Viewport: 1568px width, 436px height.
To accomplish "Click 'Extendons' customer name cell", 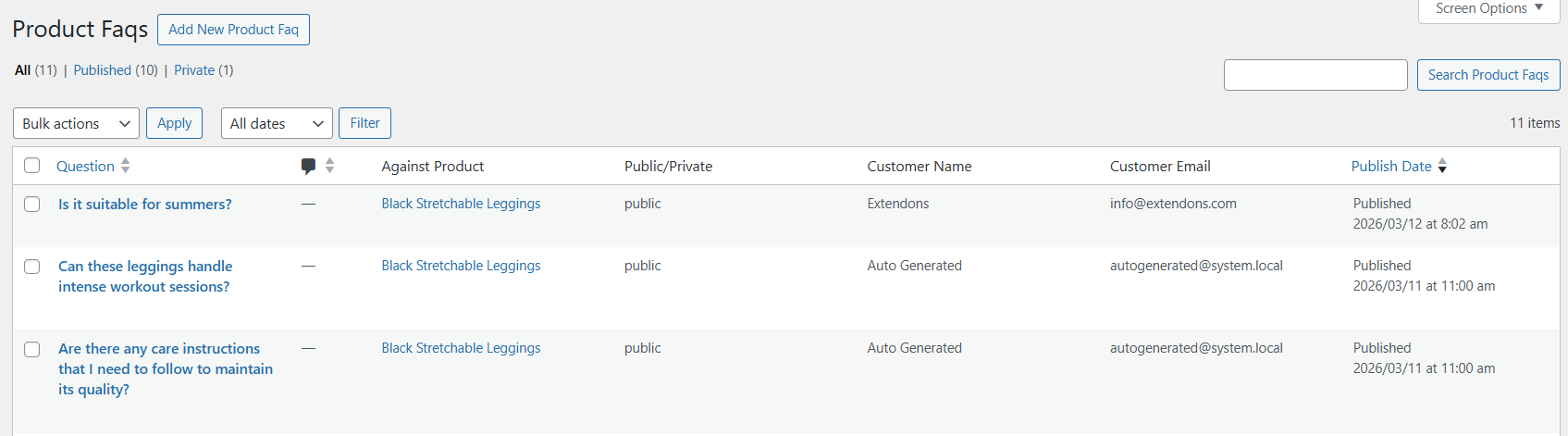I will point(898,204).
